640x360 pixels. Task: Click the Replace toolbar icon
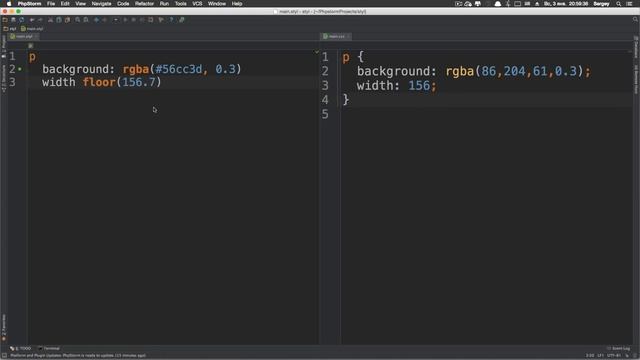(86, 20)
